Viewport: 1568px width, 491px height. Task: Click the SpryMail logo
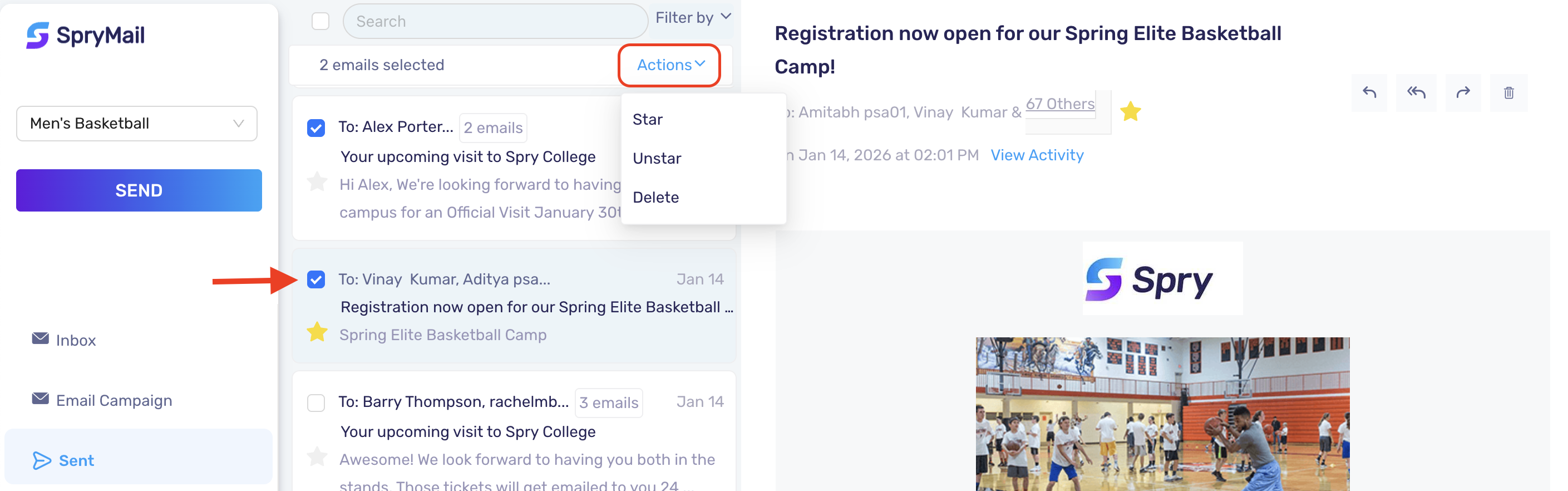85,35
